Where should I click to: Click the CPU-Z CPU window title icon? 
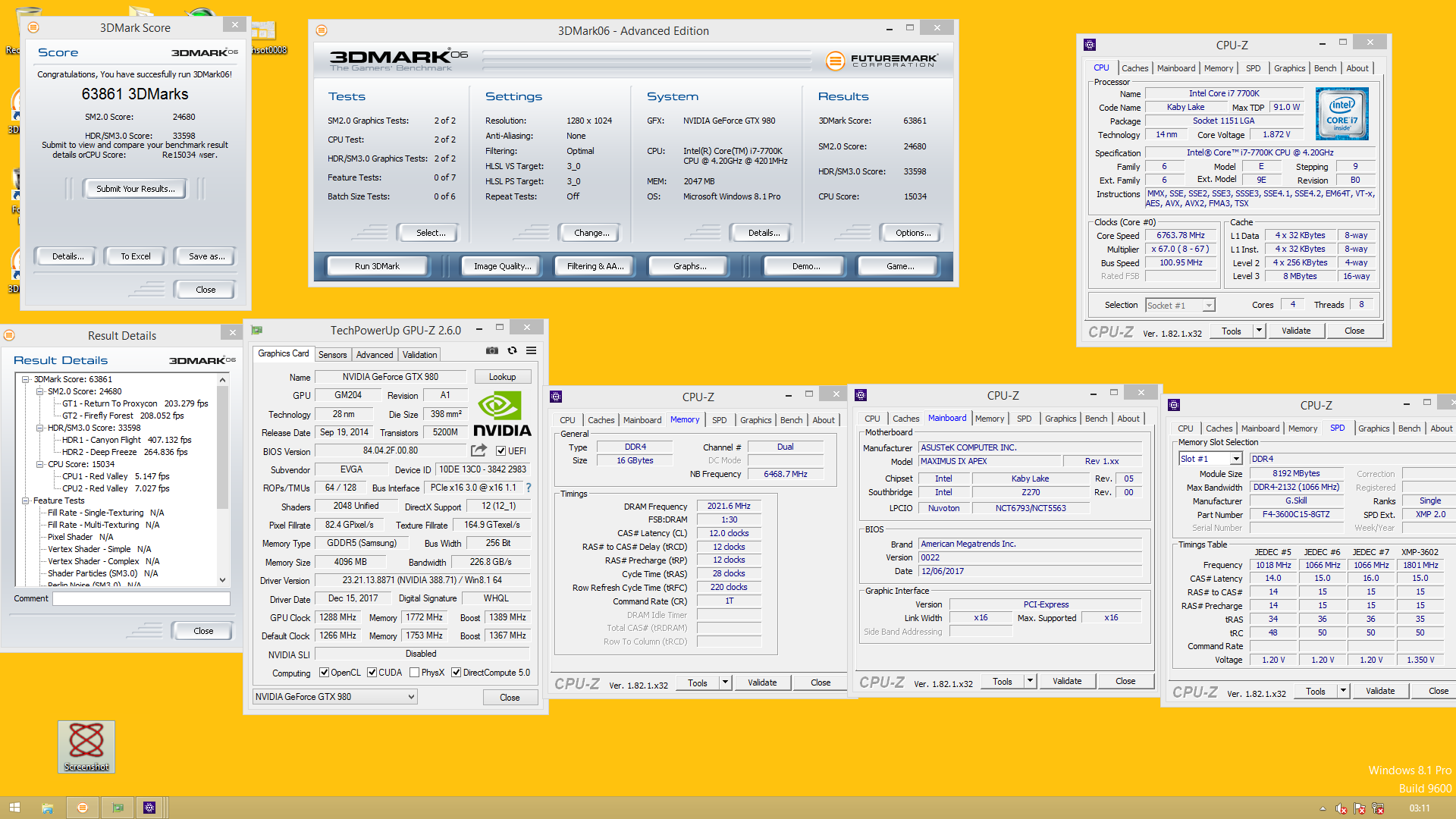1090,45
